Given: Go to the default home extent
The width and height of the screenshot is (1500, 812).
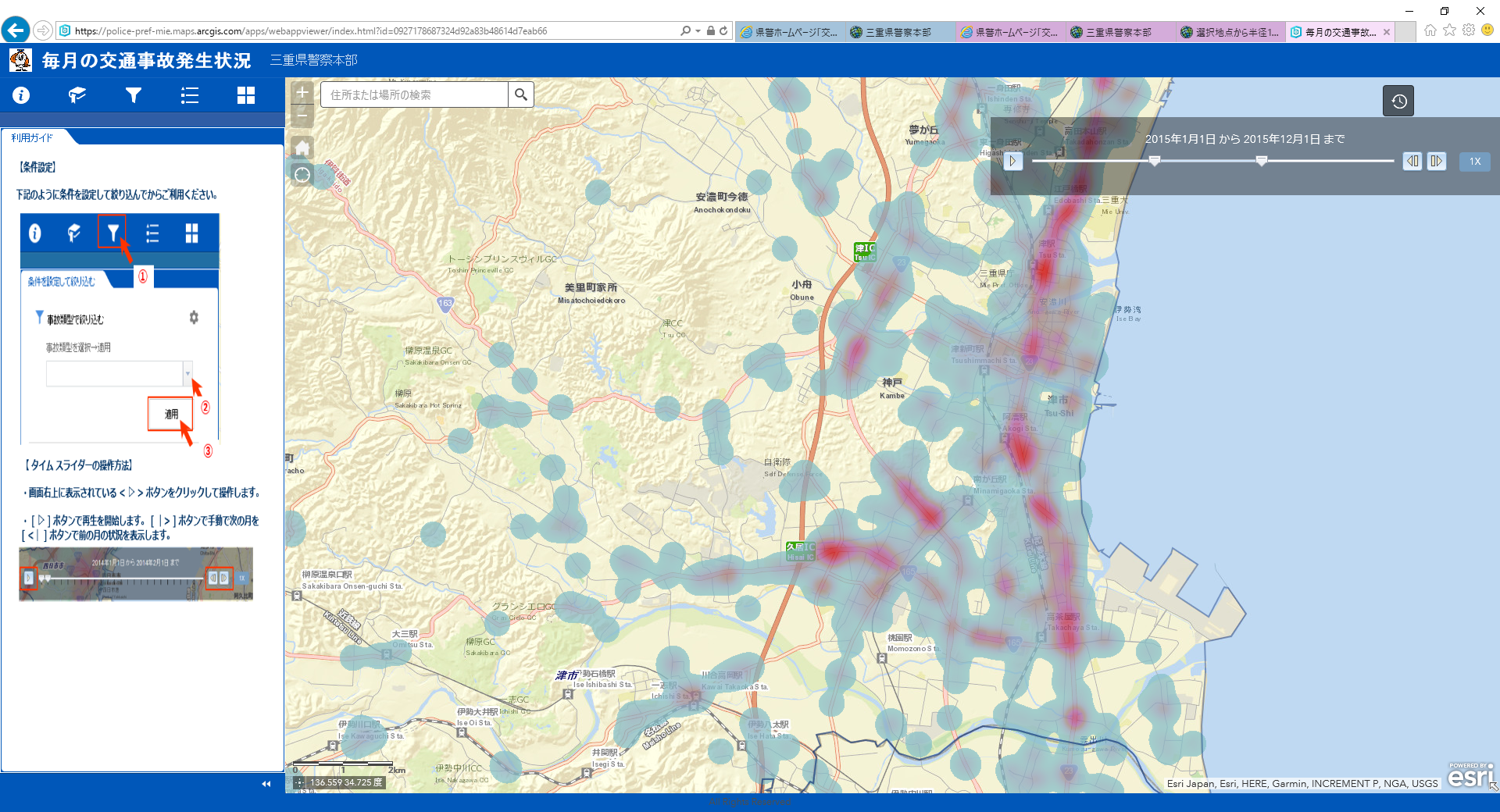Looking at the screenshot, I should (302, 148).
